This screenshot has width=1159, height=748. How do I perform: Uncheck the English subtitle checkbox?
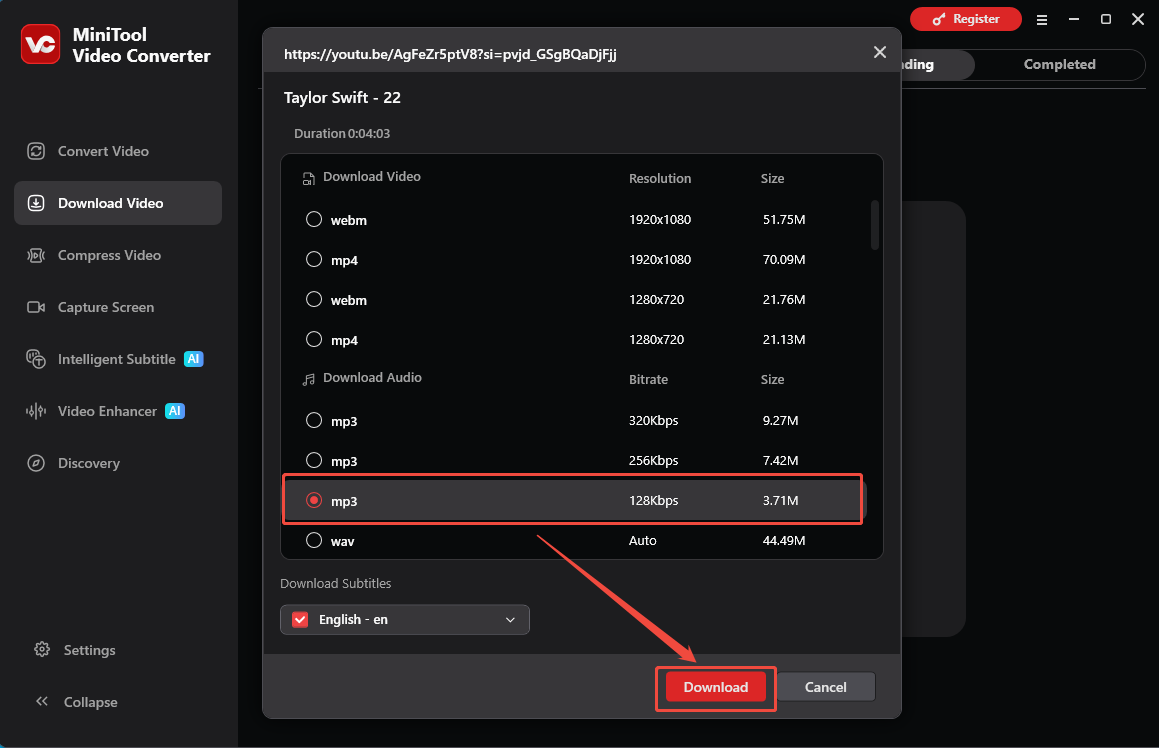[300, 619]
